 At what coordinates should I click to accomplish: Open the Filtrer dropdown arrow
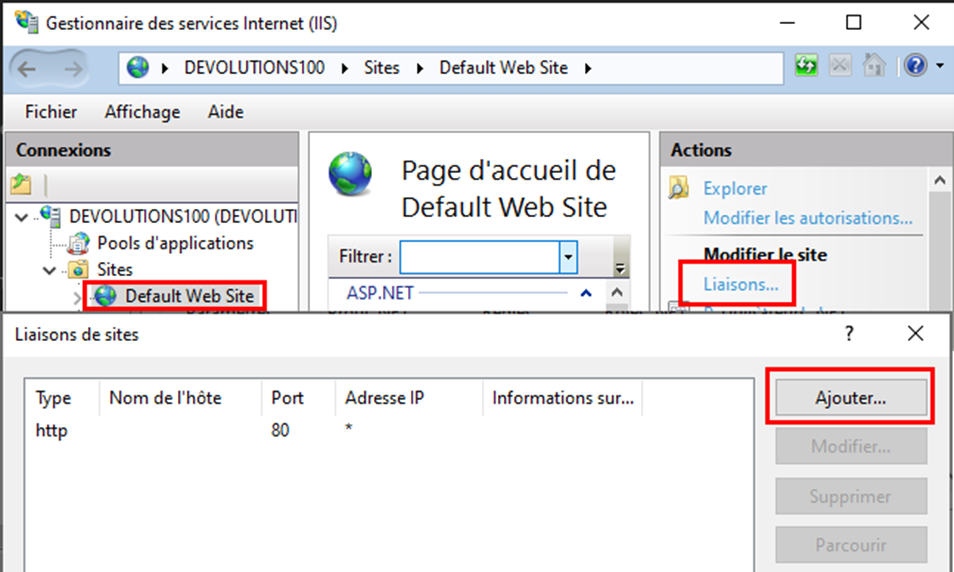tap(568, 257)
